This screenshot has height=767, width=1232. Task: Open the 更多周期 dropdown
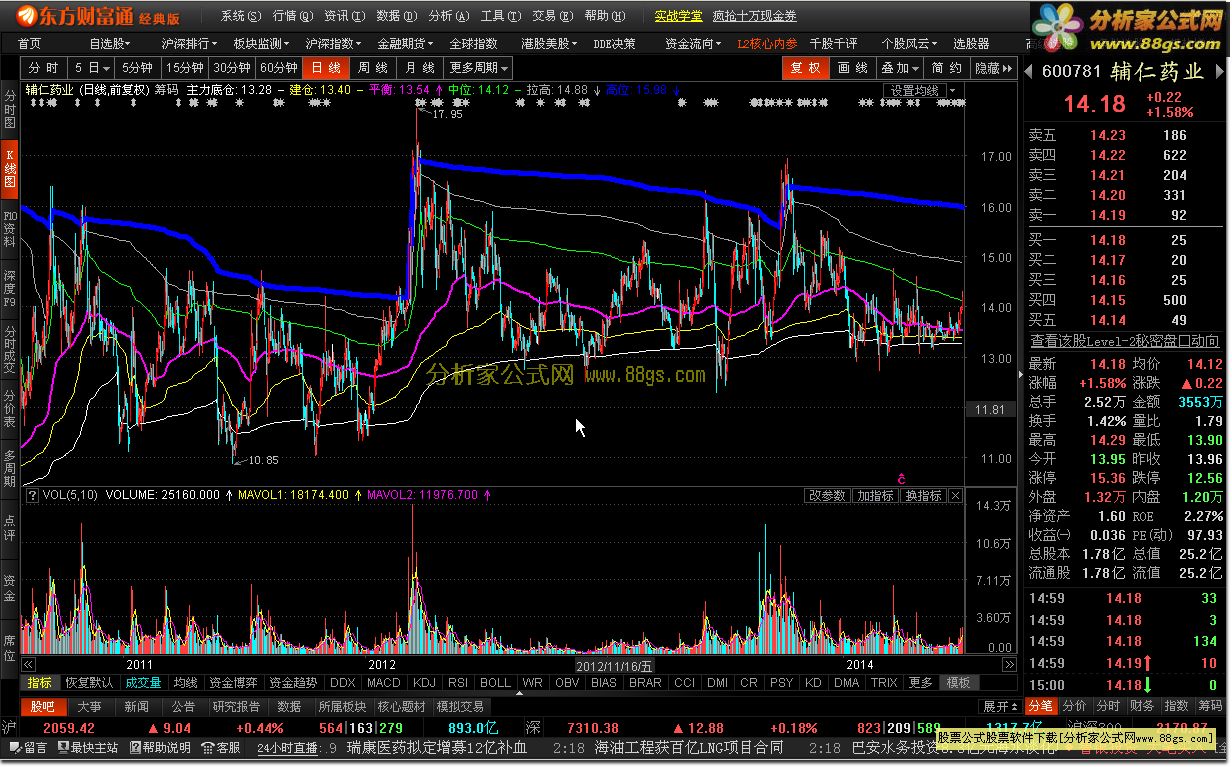[x=479, y=68]
